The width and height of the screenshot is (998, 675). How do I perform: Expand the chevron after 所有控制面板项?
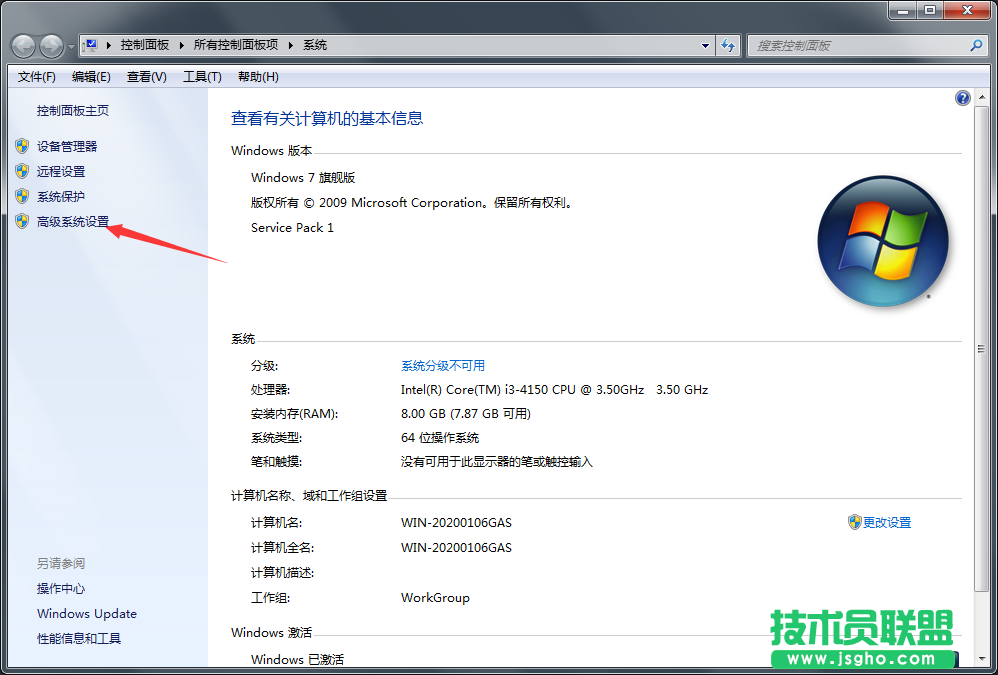(x=292, y=45)
